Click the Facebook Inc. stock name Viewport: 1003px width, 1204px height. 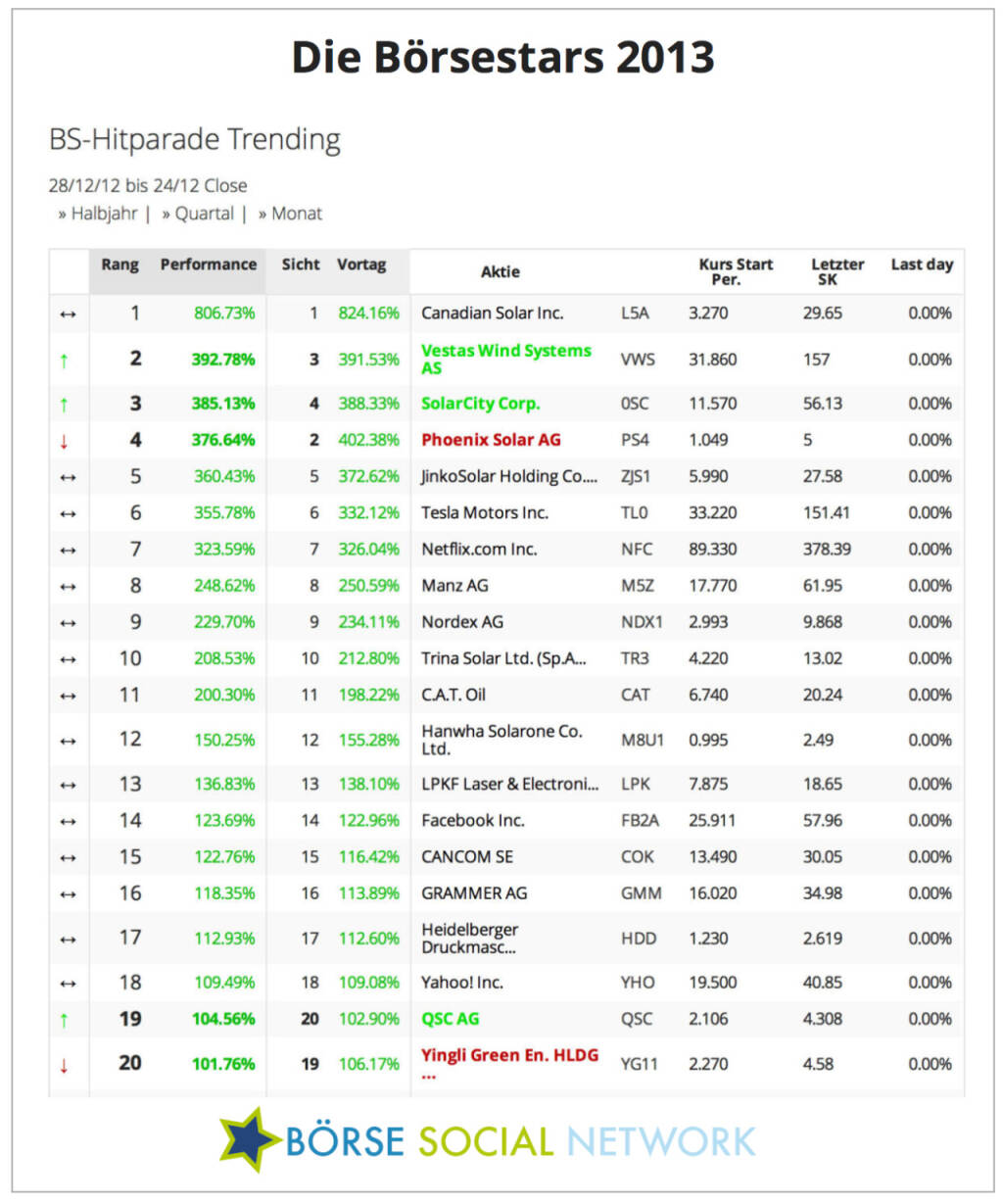coord(472,821)
